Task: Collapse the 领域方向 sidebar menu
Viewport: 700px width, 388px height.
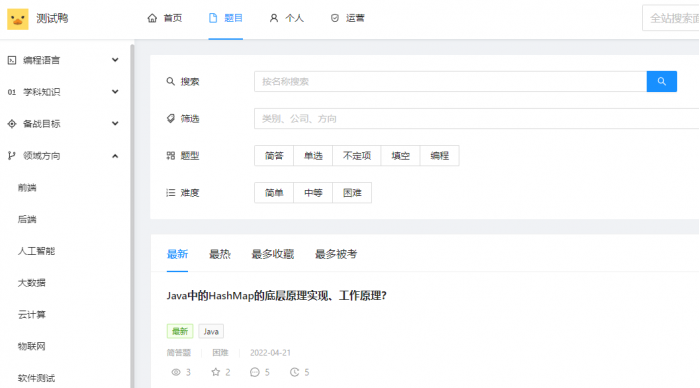Action: click(63, 155)
